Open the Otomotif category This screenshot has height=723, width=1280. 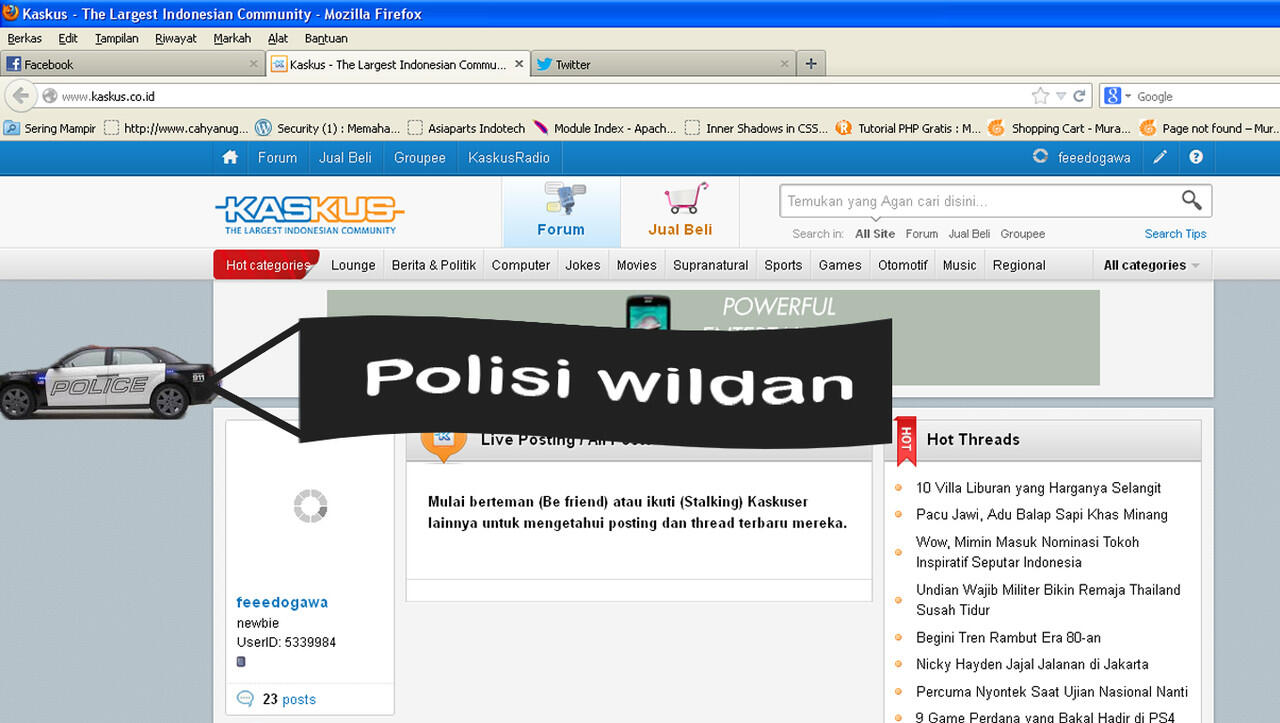[x=903, y=265]
